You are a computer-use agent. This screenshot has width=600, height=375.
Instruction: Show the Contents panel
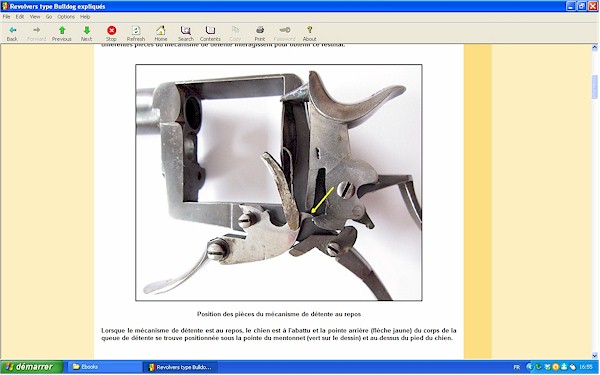click(x=210, y=33)
